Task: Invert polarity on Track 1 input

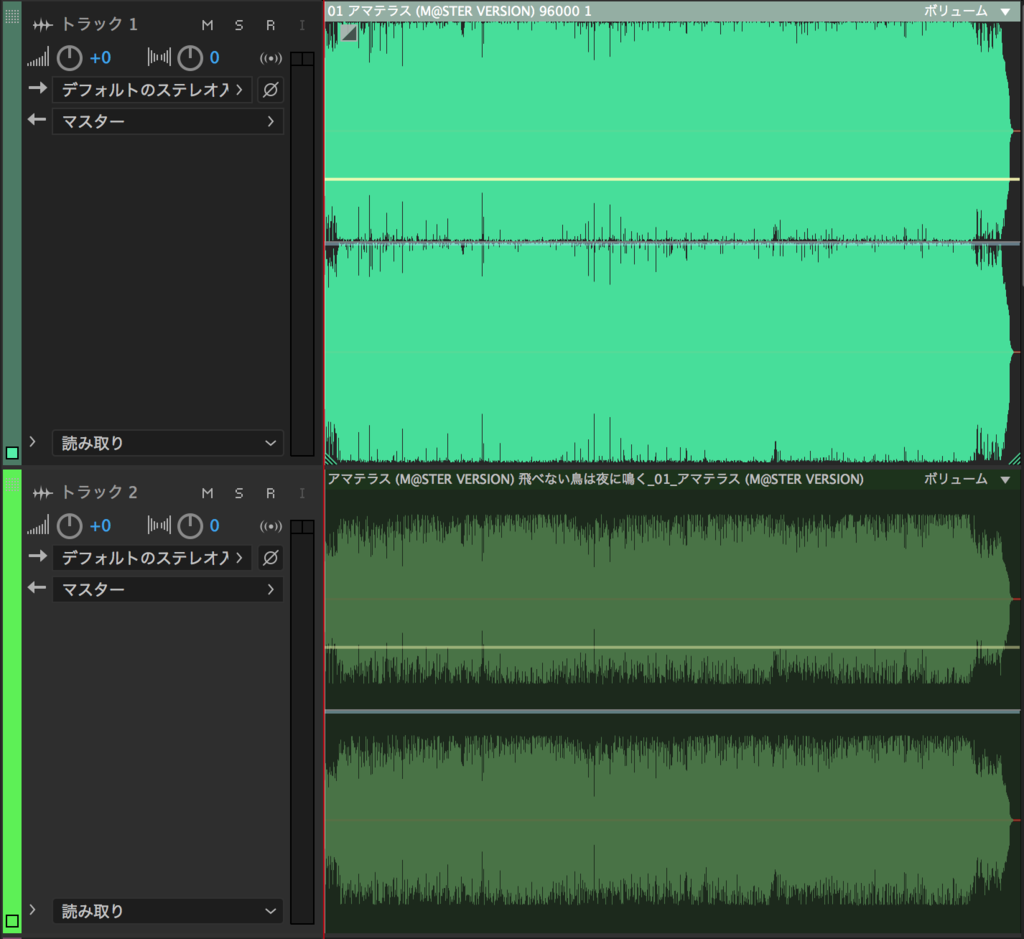Action: 270,89
